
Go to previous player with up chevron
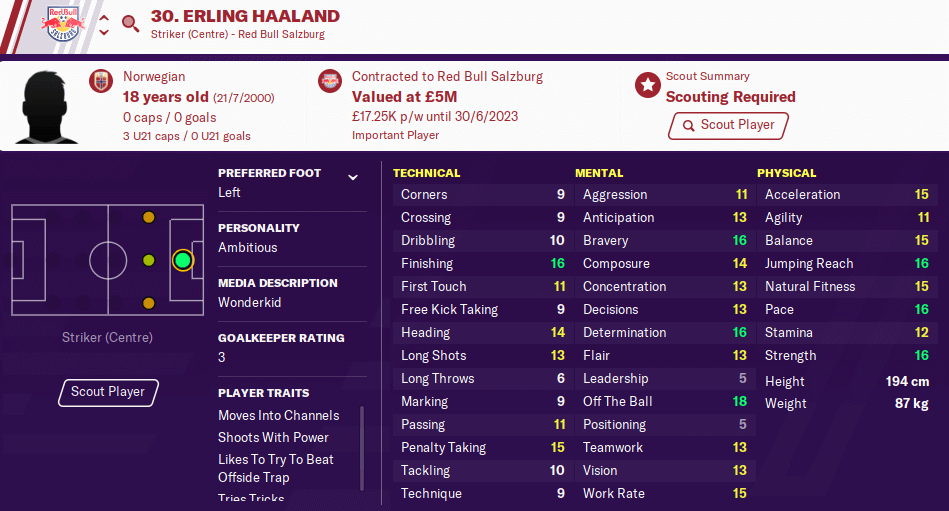click(x=104, y=18)
